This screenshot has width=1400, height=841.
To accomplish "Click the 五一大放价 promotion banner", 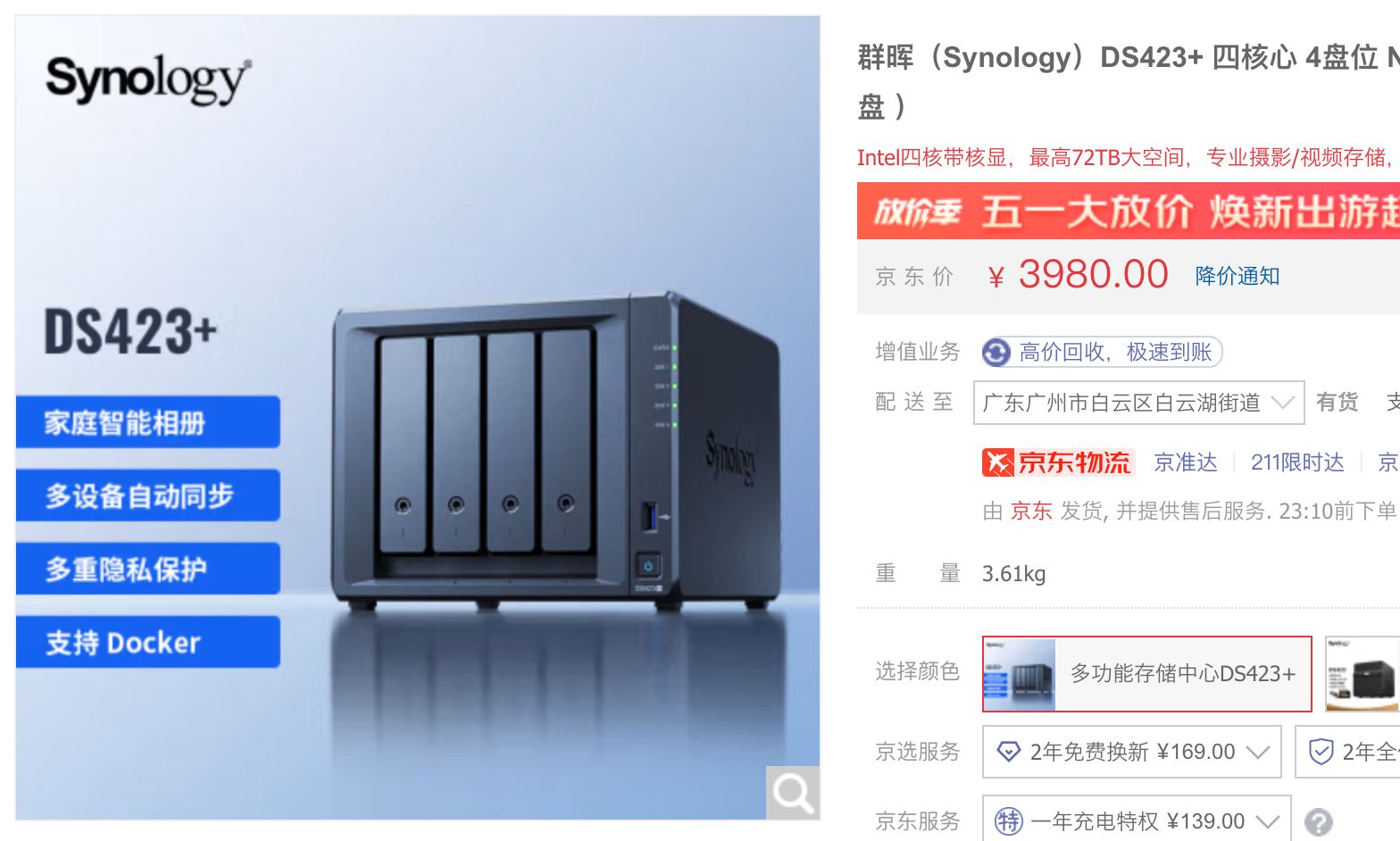I will pos(1129,211).
